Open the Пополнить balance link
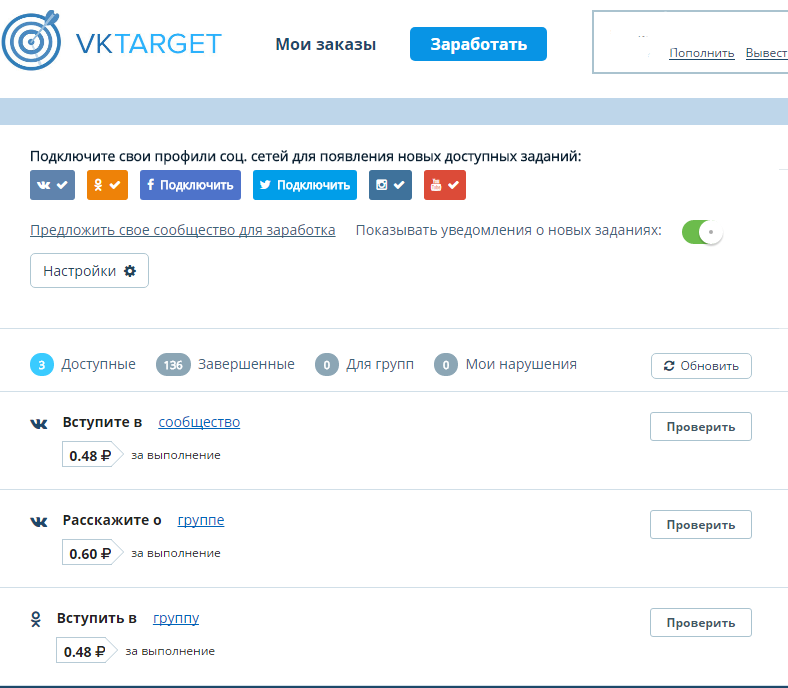The image size is (788, 688). coord(702,53)
